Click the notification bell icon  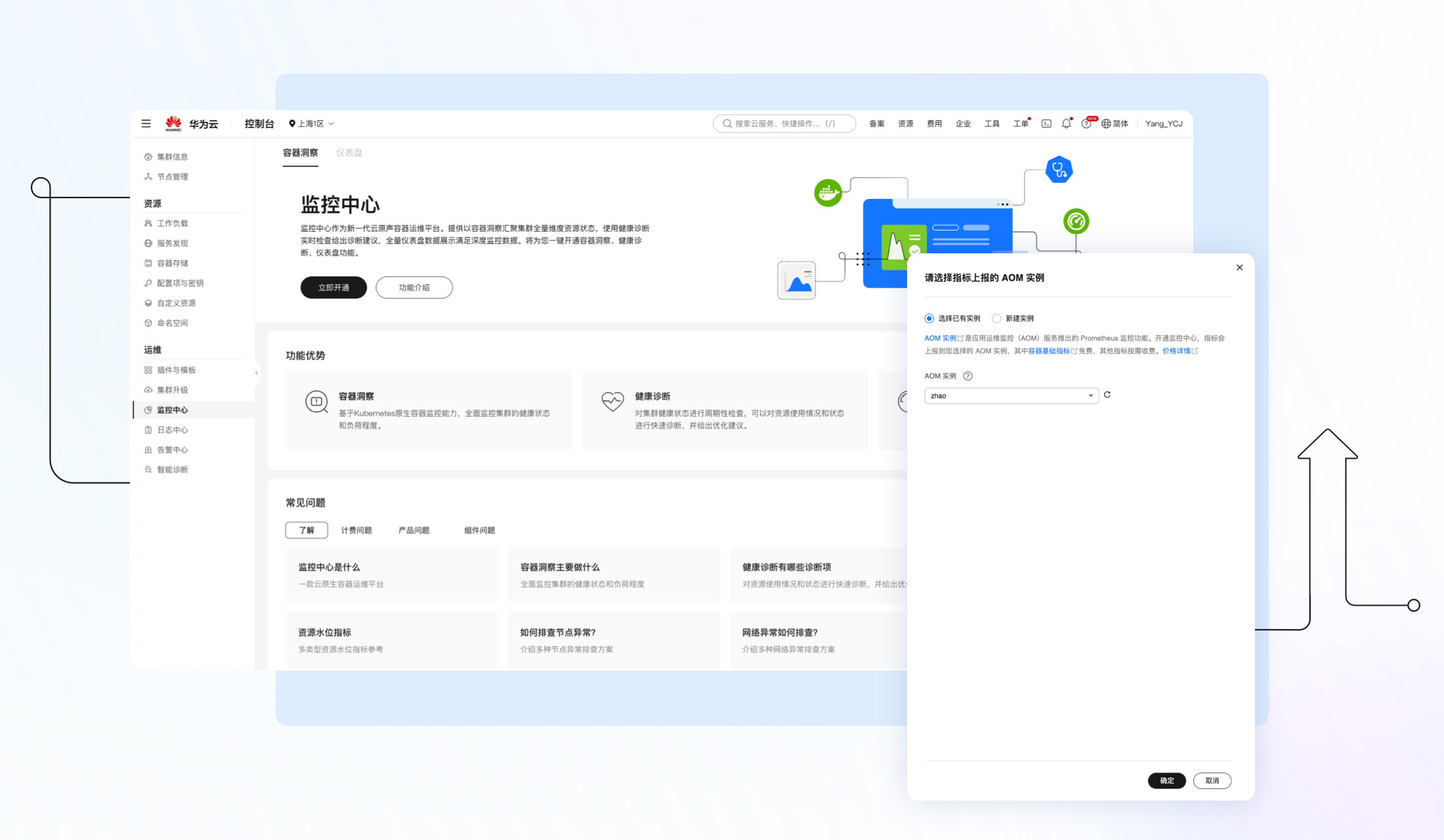click(x=1066, y=123)
